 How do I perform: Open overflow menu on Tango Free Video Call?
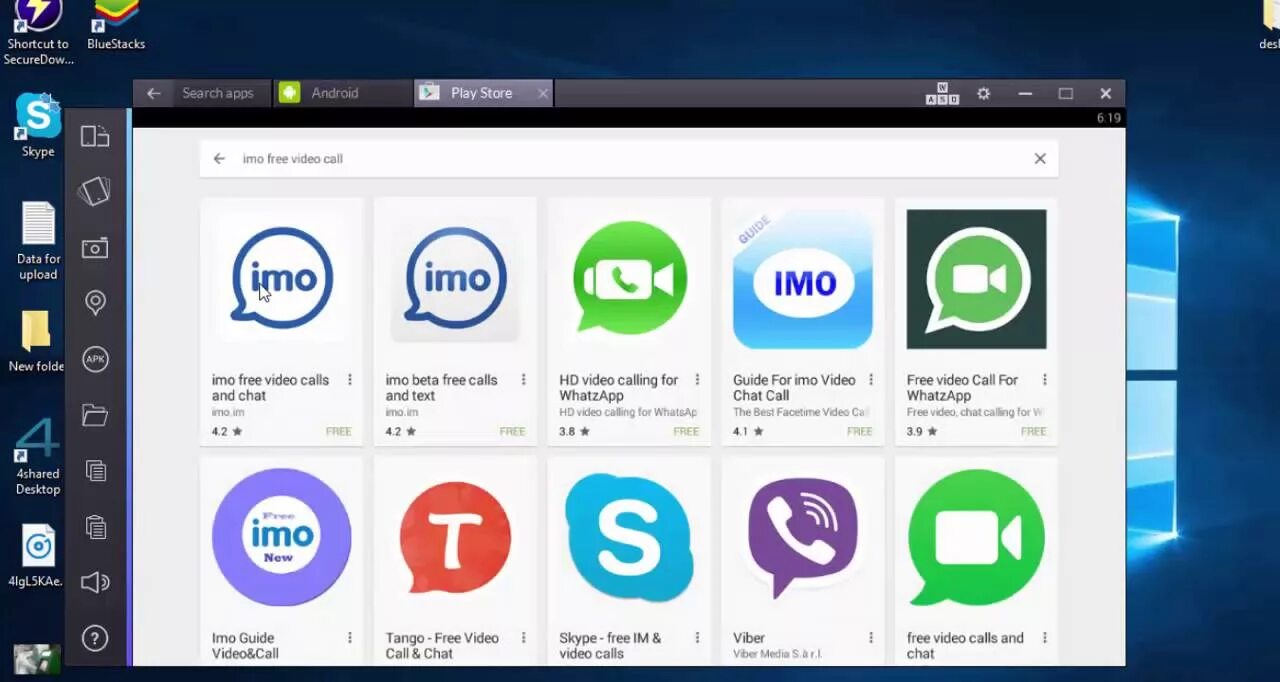[523, 637]
